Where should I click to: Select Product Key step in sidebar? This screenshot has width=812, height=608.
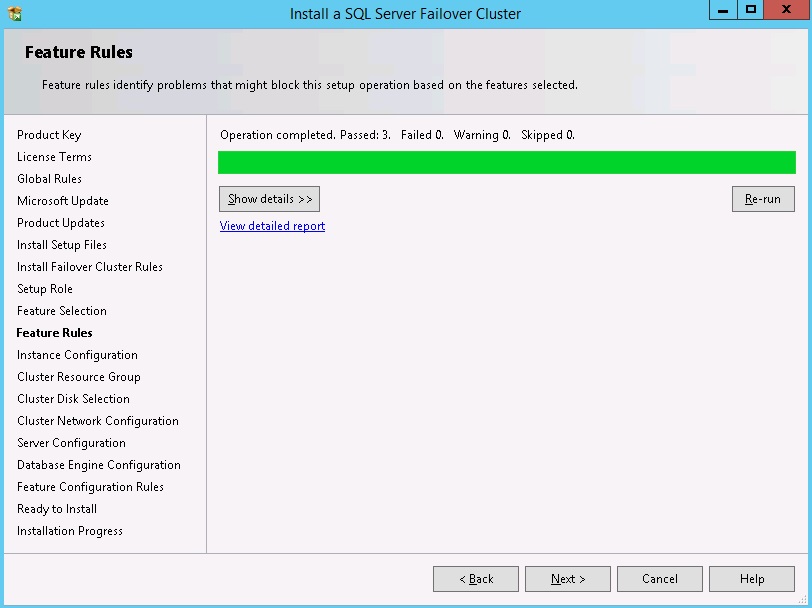(49, 135)
